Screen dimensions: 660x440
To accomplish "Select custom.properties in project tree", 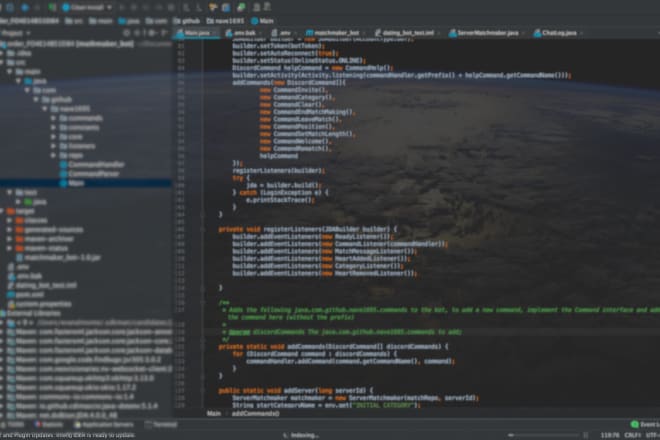I will pos(40,304).
